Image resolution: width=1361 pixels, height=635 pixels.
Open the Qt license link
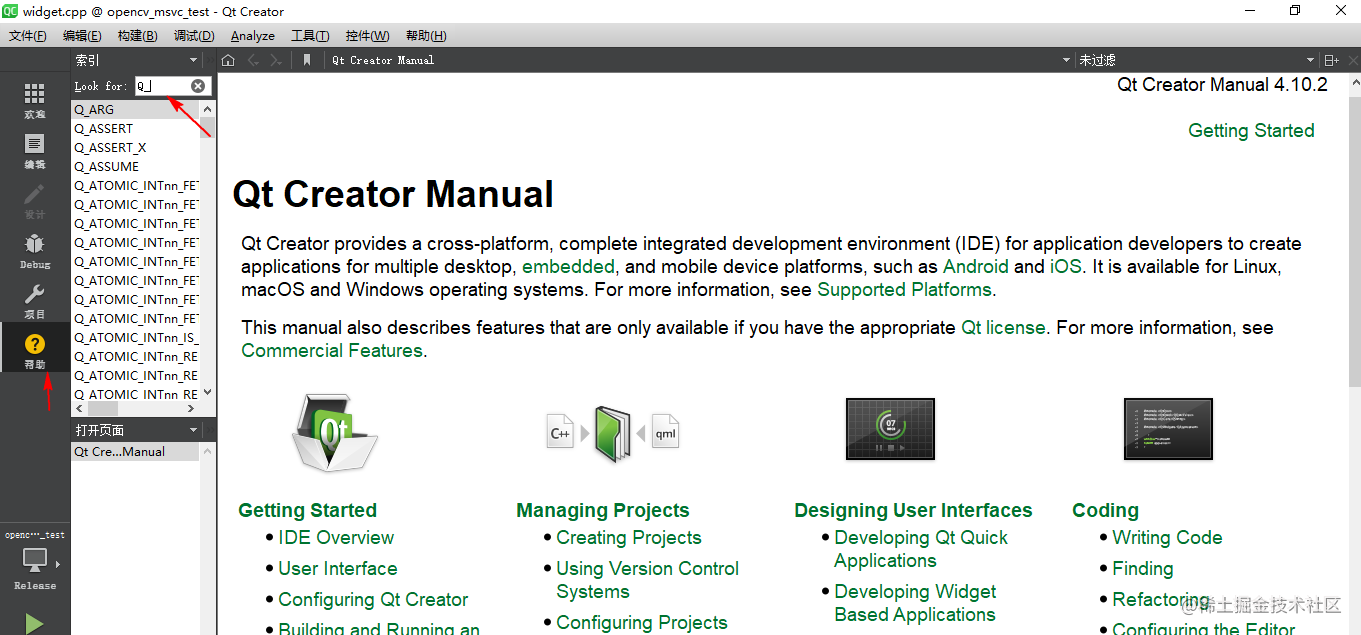click(x=1003, y=327)
